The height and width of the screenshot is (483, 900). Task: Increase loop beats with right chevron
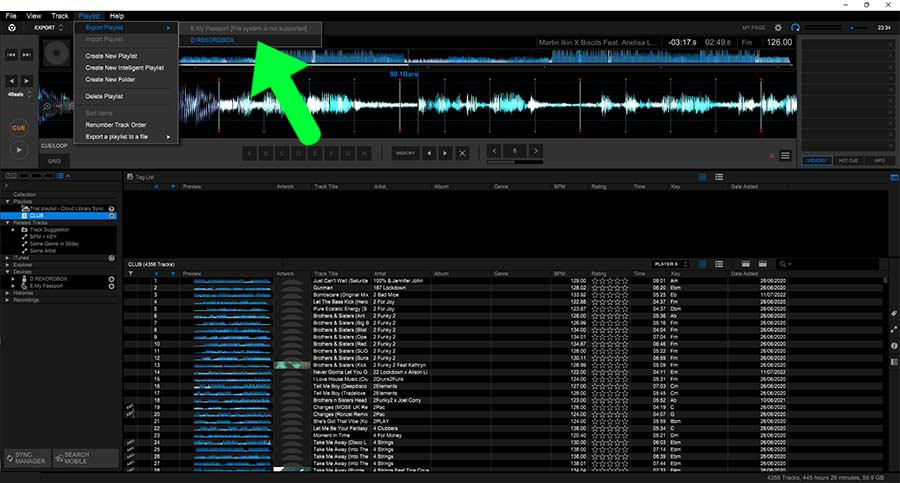pyautogui.click(x=536, y=151)
